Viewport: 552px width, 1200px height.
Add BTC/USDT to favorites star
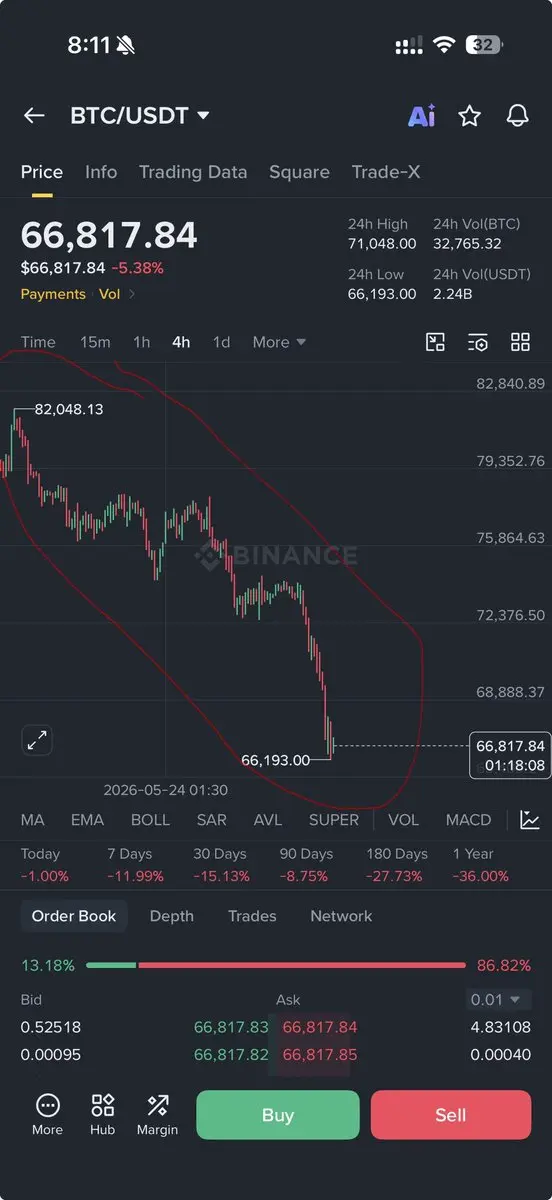click(469, 116)
